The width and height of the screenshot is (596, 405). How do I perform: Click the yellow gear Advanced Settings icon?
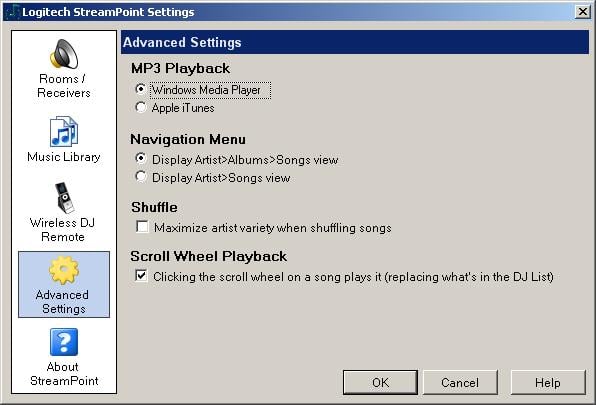click(x=64, y=270)
